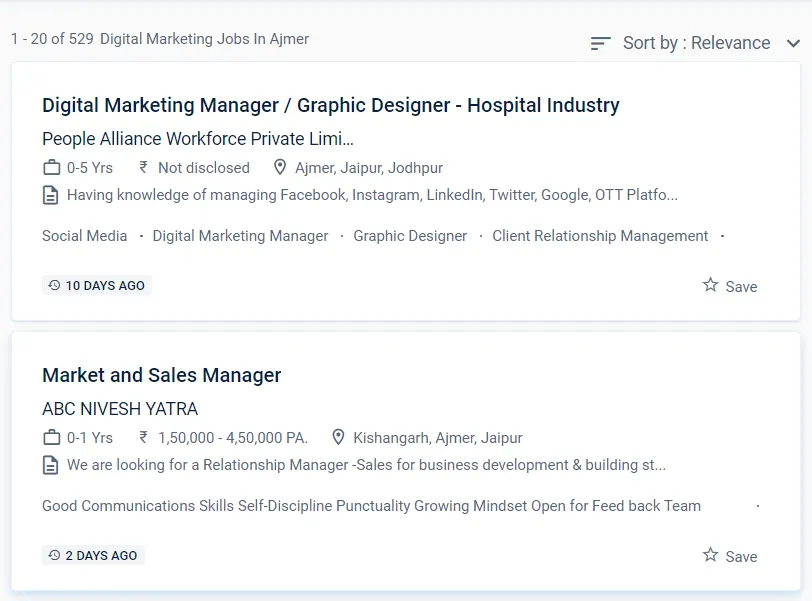This screenshot has width=812, height=601.
Task: Open ABC NIVESH YATRA company link
Action: tap(120, 408)
